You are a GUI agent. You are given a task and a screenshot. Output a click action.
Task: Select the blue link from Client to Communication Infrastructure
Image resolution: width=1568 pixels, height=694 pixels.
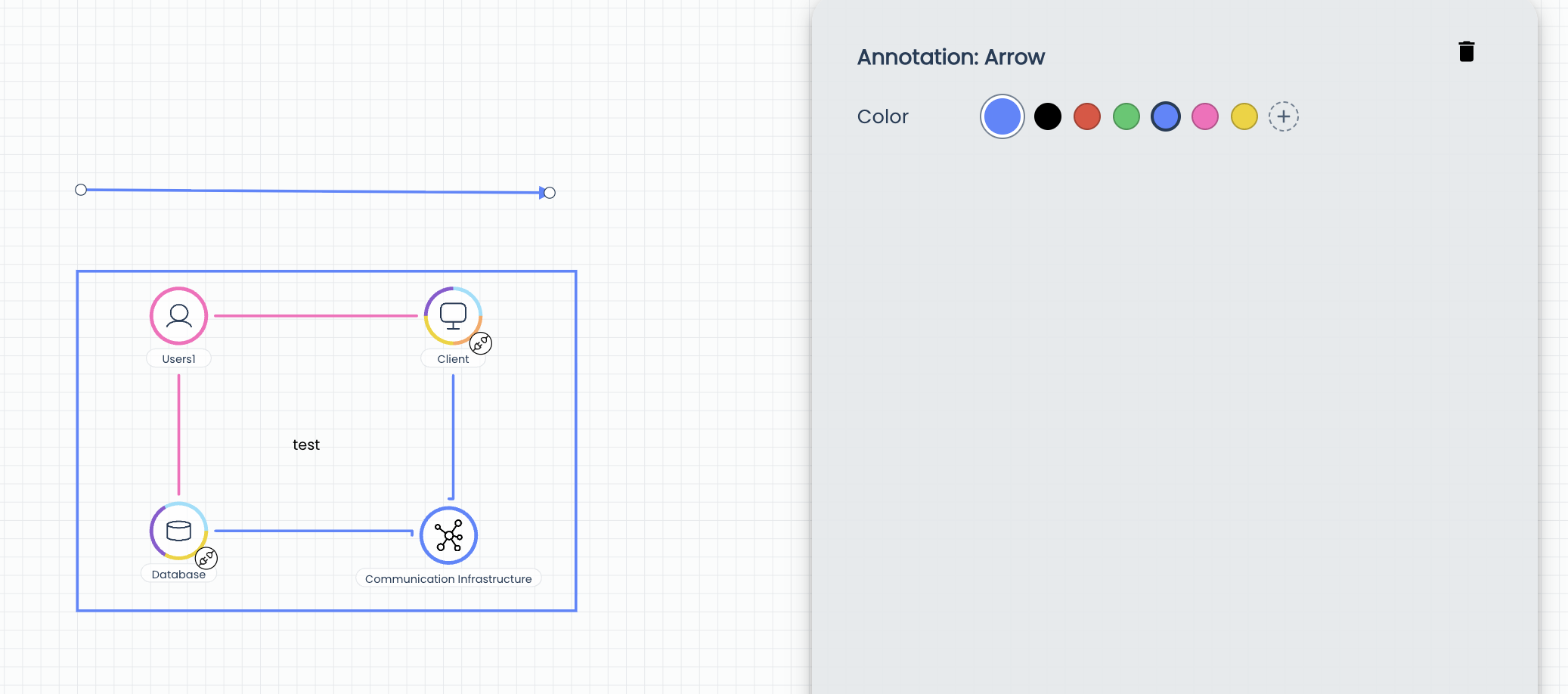pyautogui.click(x=453, y=437)
